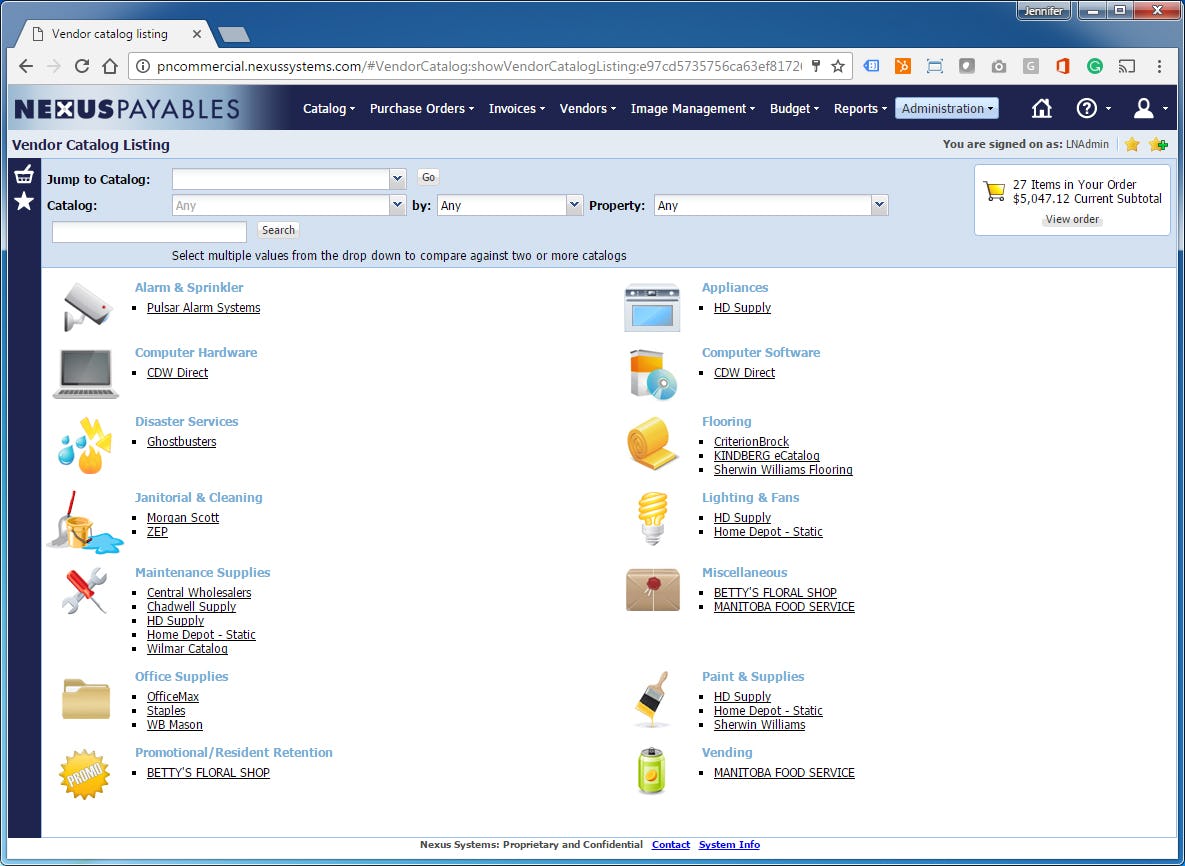The image size is (1185, 866).
Task: Click the Disaster Services icon
Action: [x=85, y=445]
